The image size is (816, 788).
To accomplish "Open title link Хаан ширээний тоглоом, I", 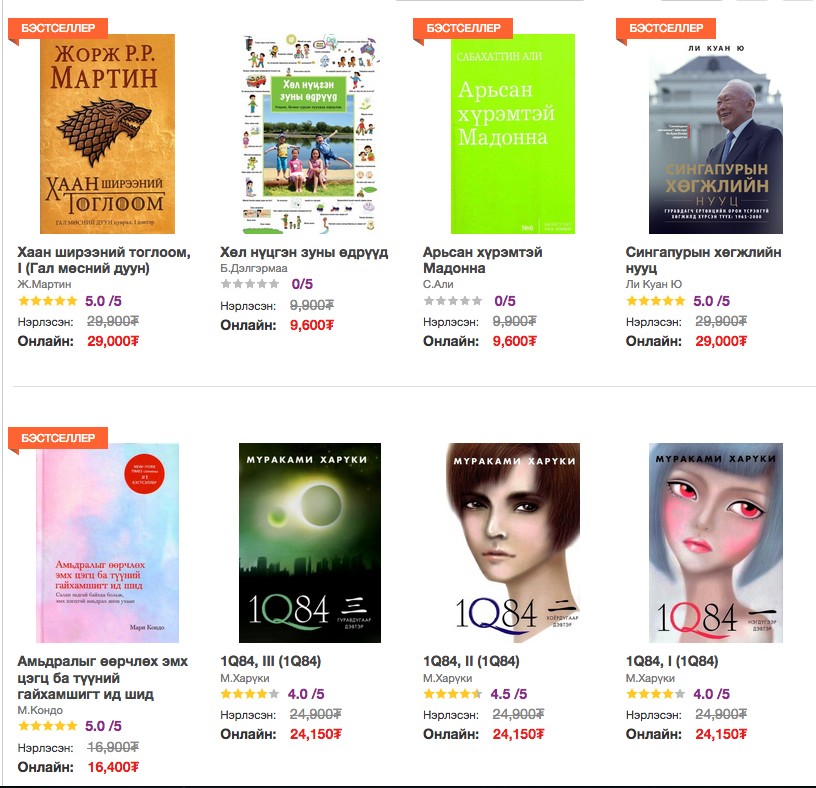I will point(104,260).
